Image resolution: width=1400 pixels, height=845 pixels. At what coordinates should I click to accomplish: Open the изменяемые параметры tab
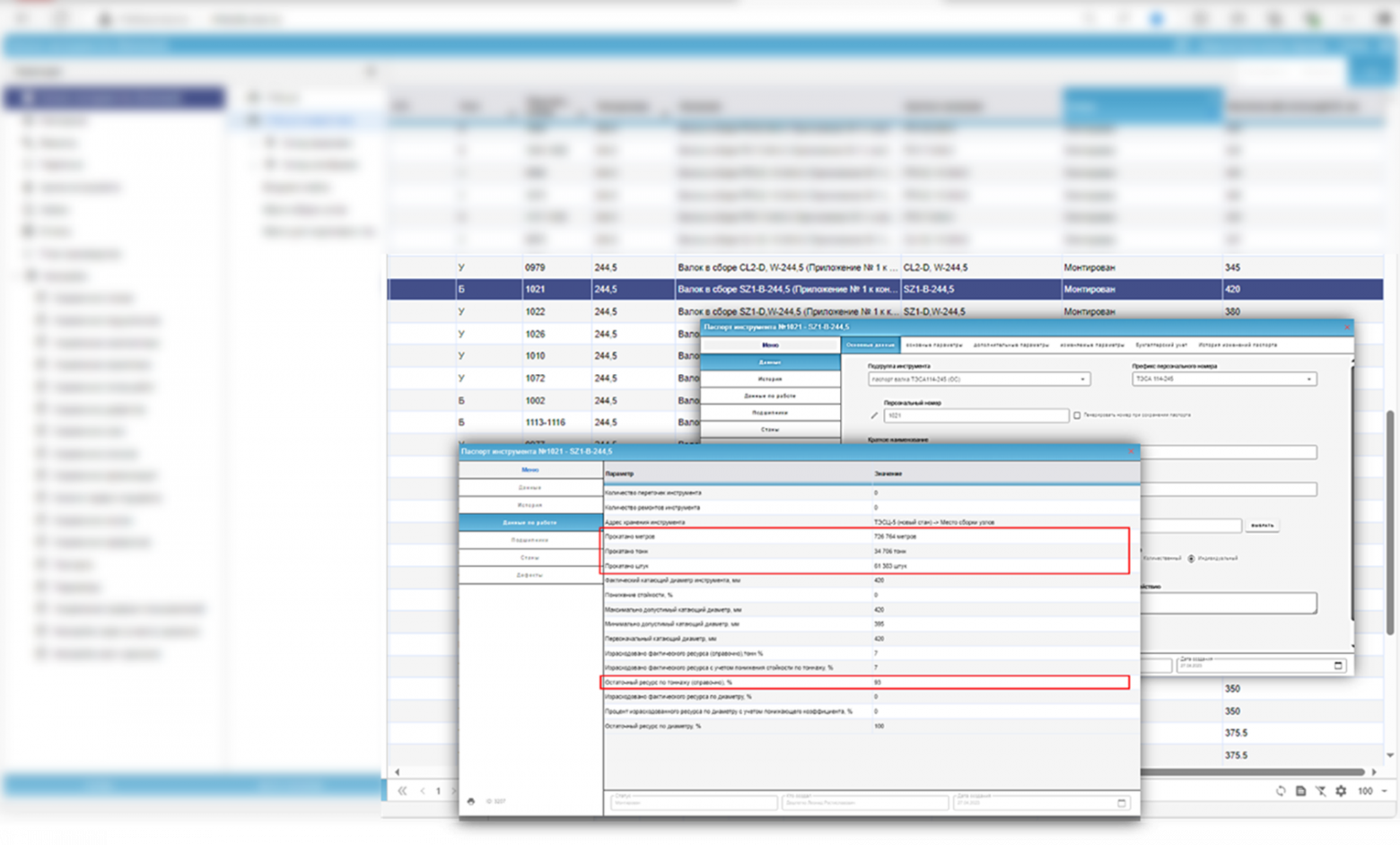tap(1091, 344)
